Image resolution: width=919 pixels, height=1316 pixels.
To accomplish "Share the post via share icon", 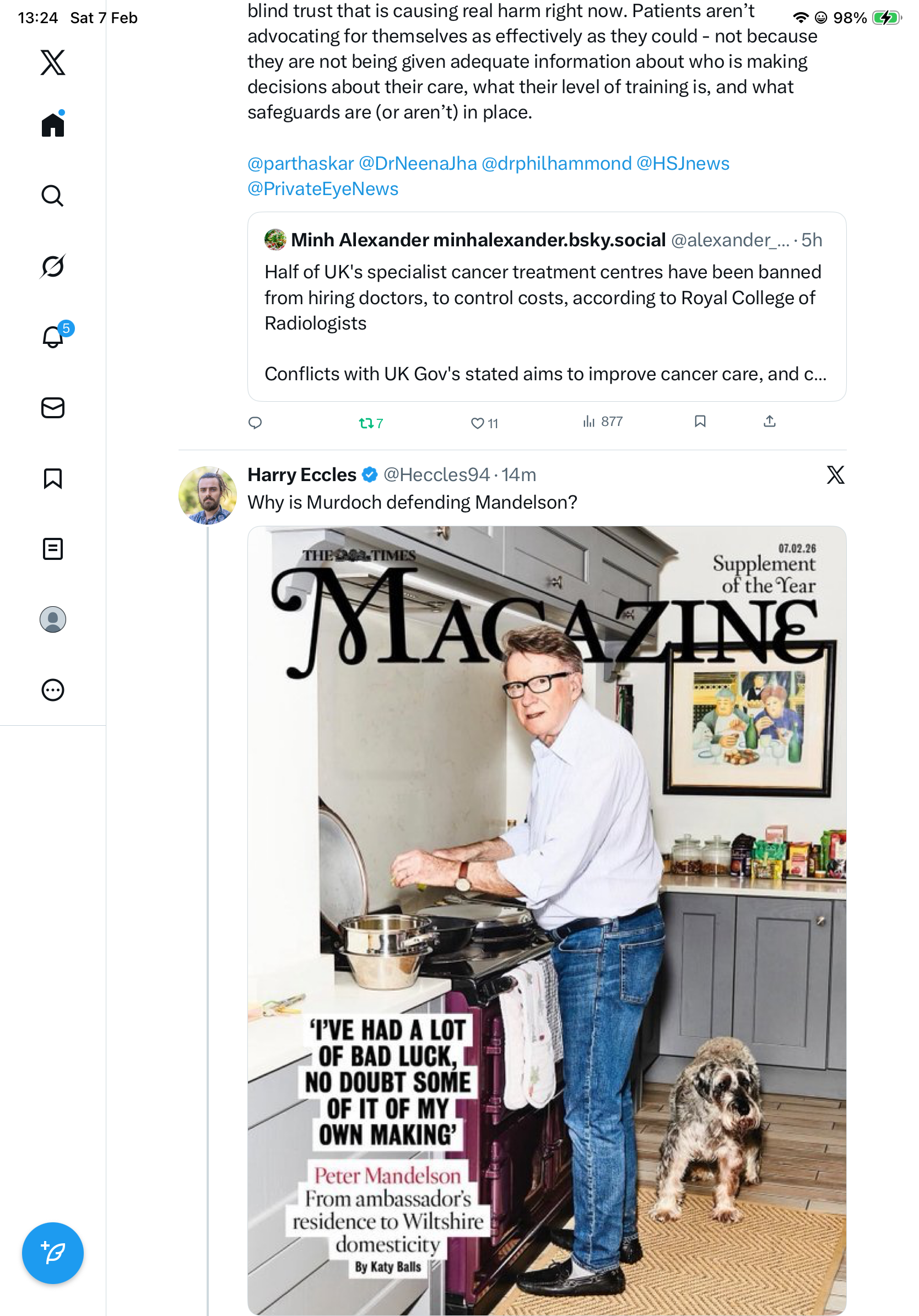I will click(770, 422).
